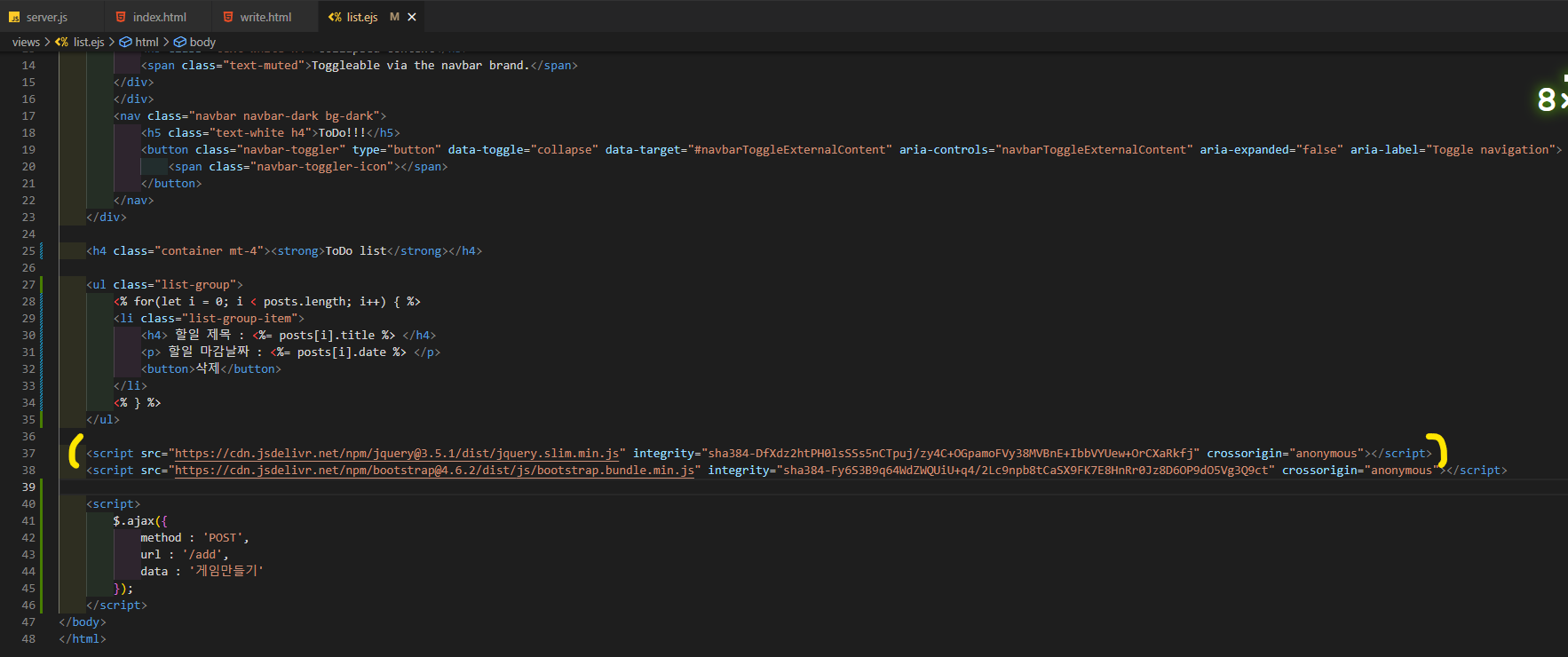Open the index.html editor tab
The image size is (1568, 657).
pos(159,17)
